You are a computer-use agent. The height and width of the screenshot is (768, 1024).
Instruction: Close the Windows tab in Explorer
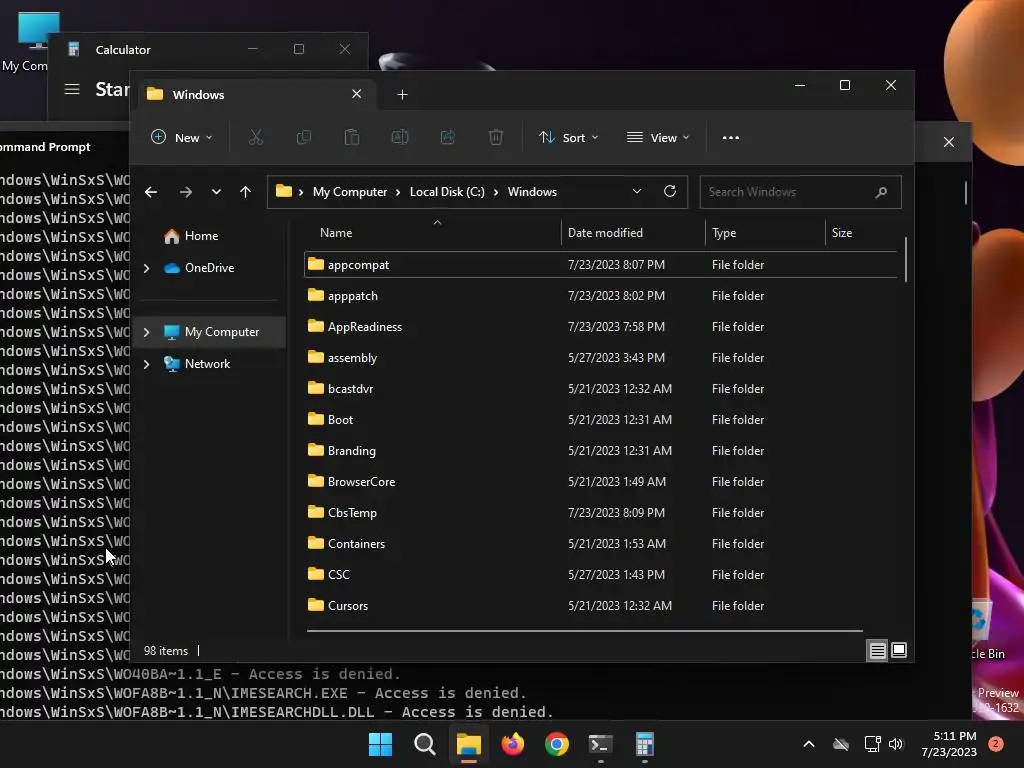tap(357, 94)
